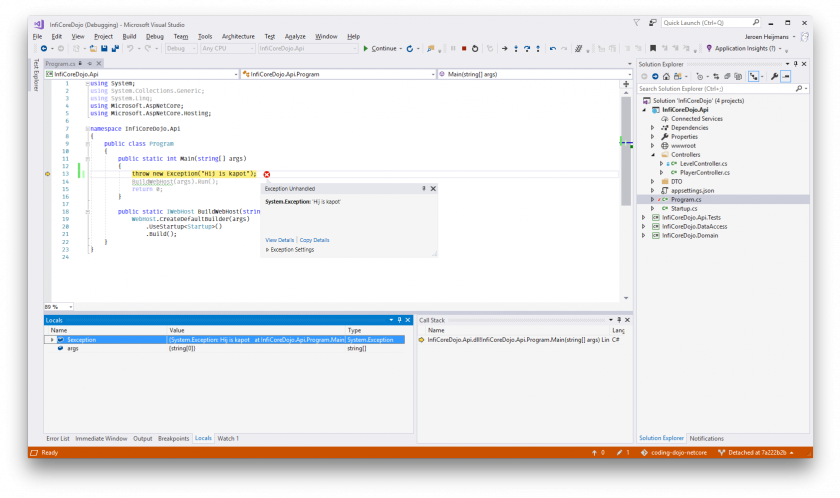Open the Debug configuration dropdown
Screen dimensions: 840x498
tap(181, 48)
